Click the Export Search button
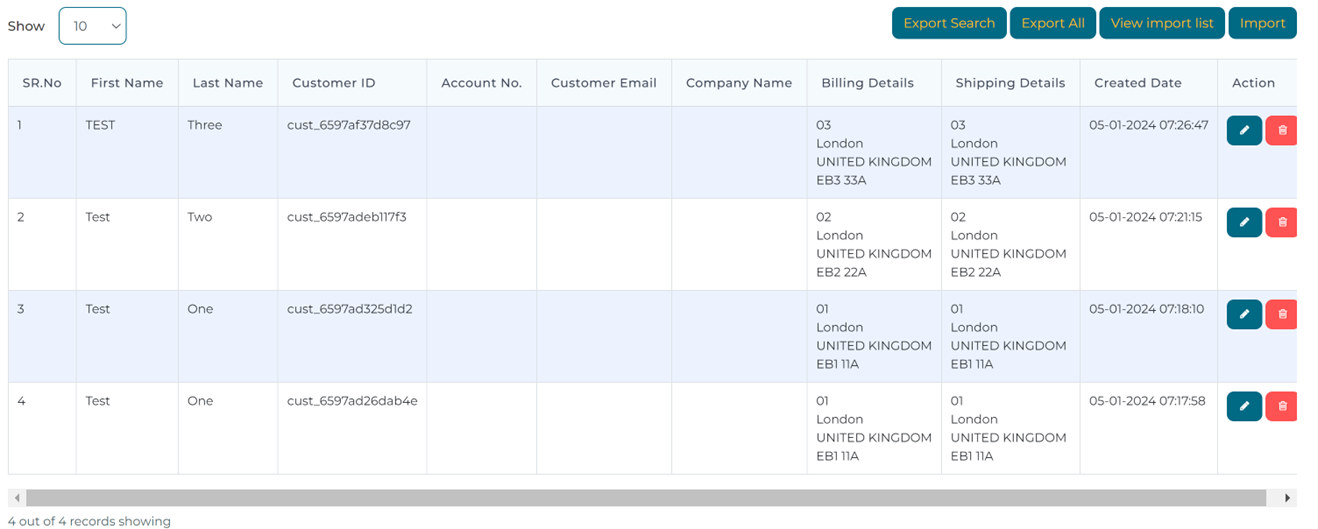The image size is (1318, 529). [949, 23]
